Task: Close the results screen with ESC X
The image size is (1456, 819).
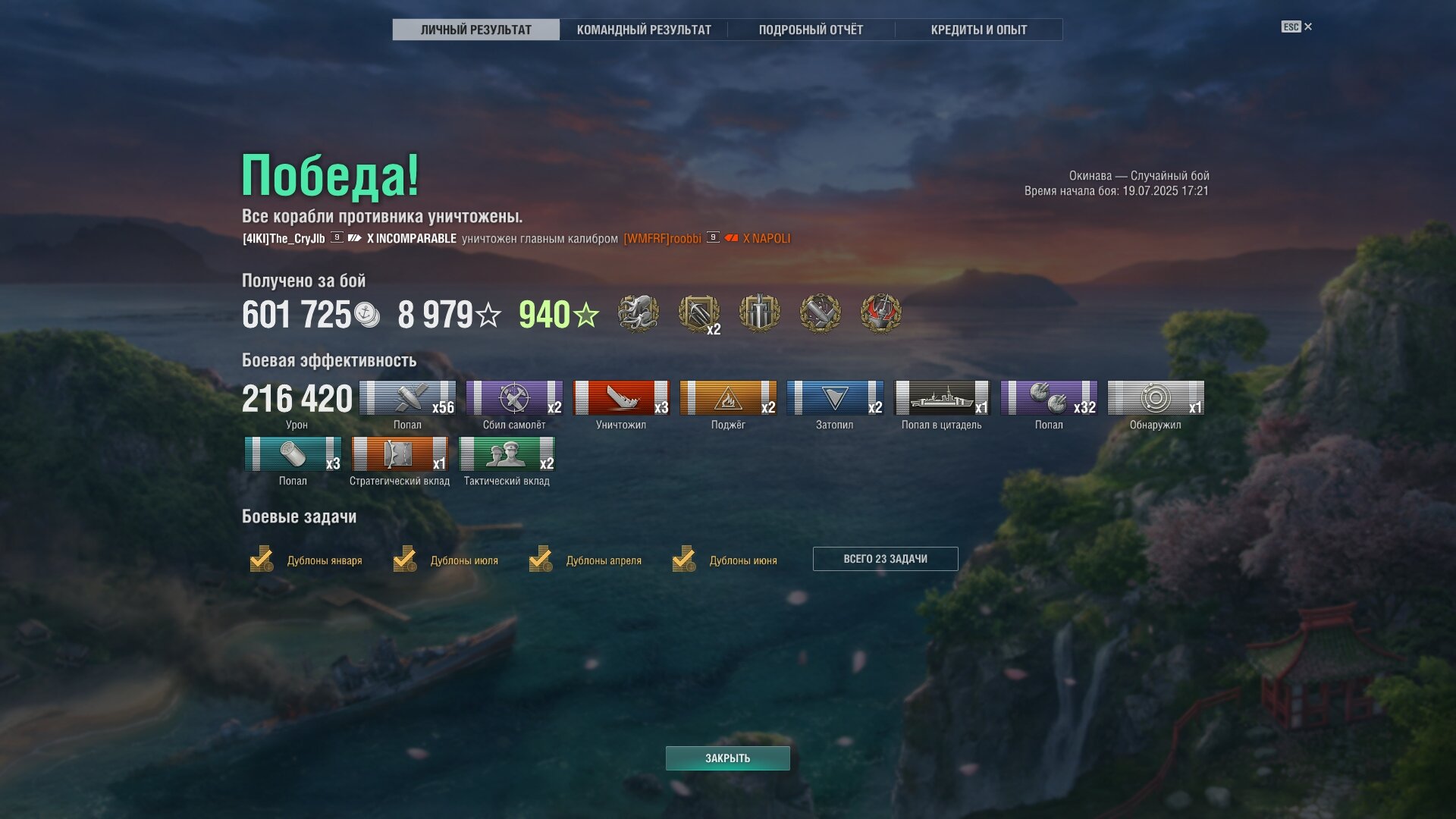Action: [1297, 27]
